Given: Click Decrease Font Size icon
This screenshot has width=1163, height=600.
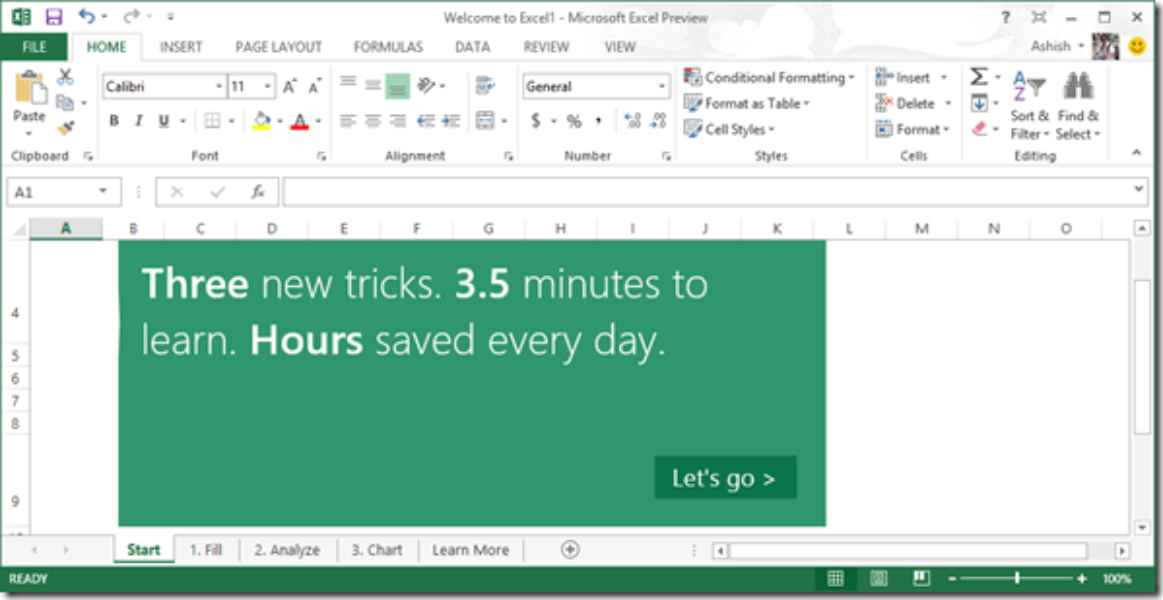Looking at the screenshot, I should click(315, 87).
